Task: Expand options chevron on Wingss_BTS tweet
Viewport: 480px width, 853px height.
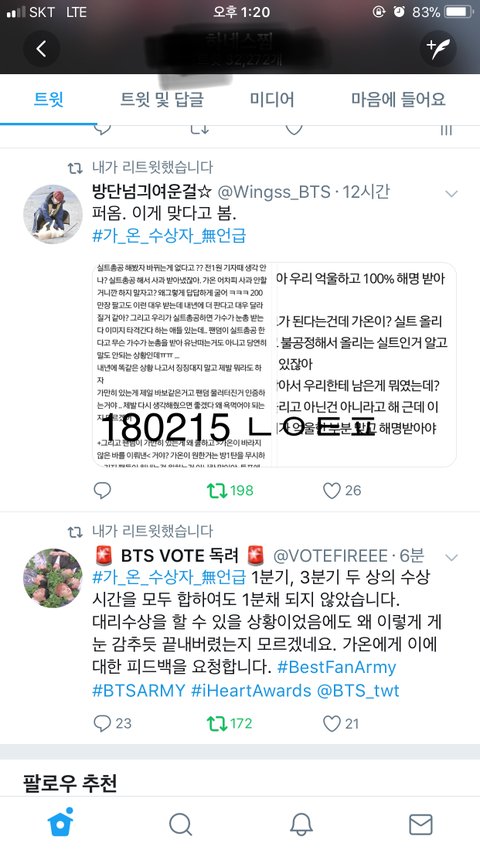Action: [x=451, y=193]
